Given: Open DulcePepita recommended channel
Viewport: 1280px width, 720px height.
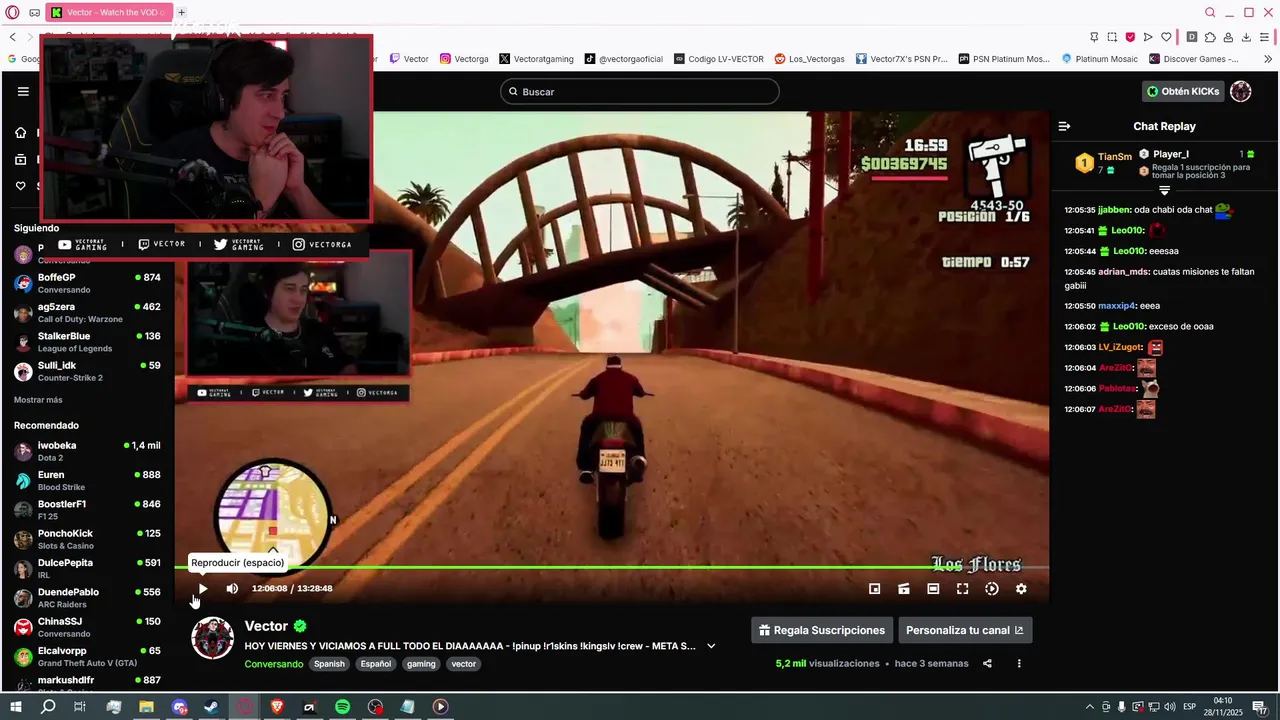Looking at the screenshot, I should point(87,568).
